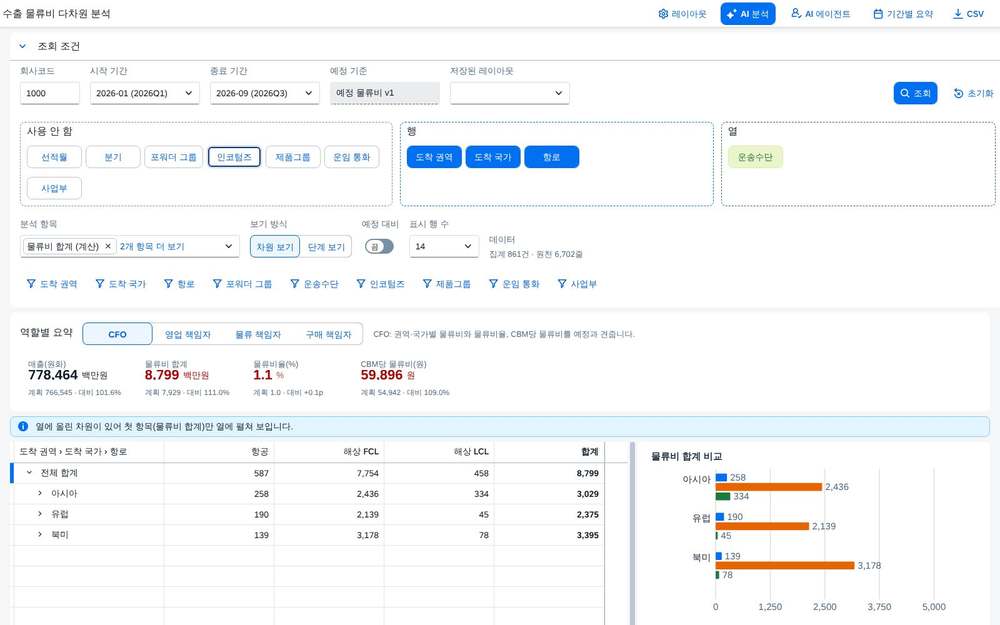Open the 도착 권역 funnel filter
This screenshot has height=625, width=1000.
pyautogui.click(x=52, y=284)
